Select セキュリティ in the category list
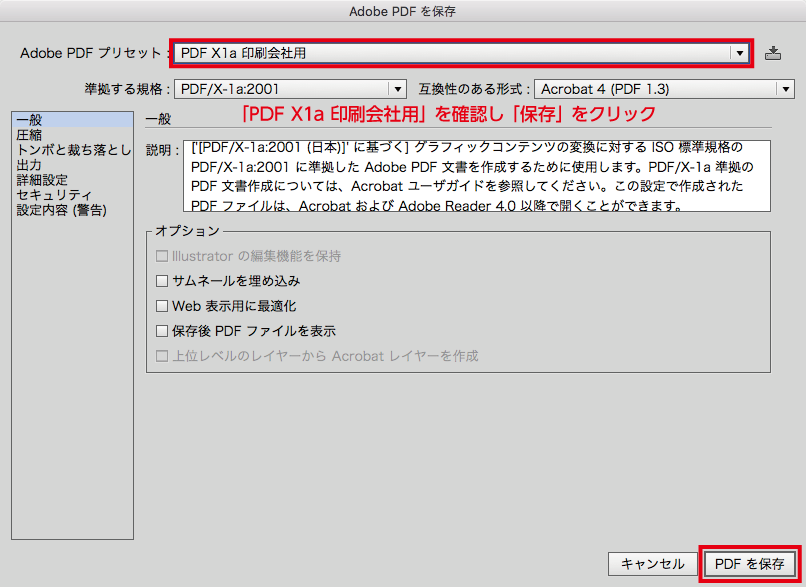The height and width of the screenshot is (587, 806). tap(72, 195)
